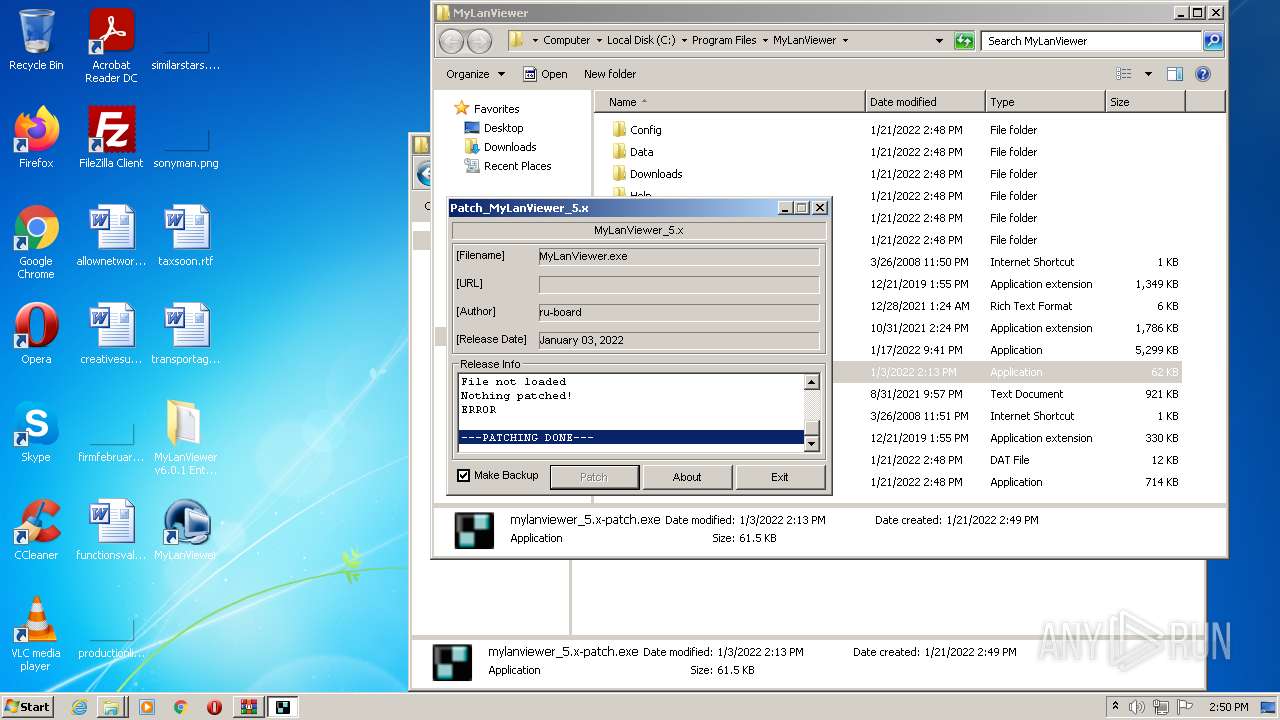Open Action Center flag icon
Screen dimensions: 1280x720
click(x=1185, y=707)
